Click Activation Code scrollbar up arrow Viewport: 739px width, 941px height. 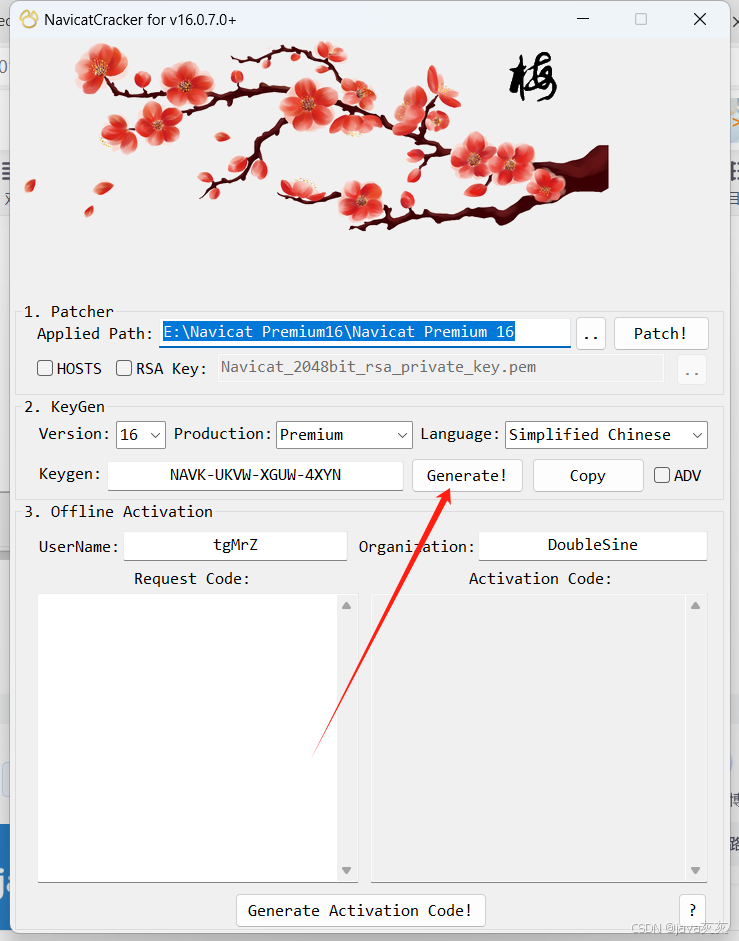tap(696, 606)
